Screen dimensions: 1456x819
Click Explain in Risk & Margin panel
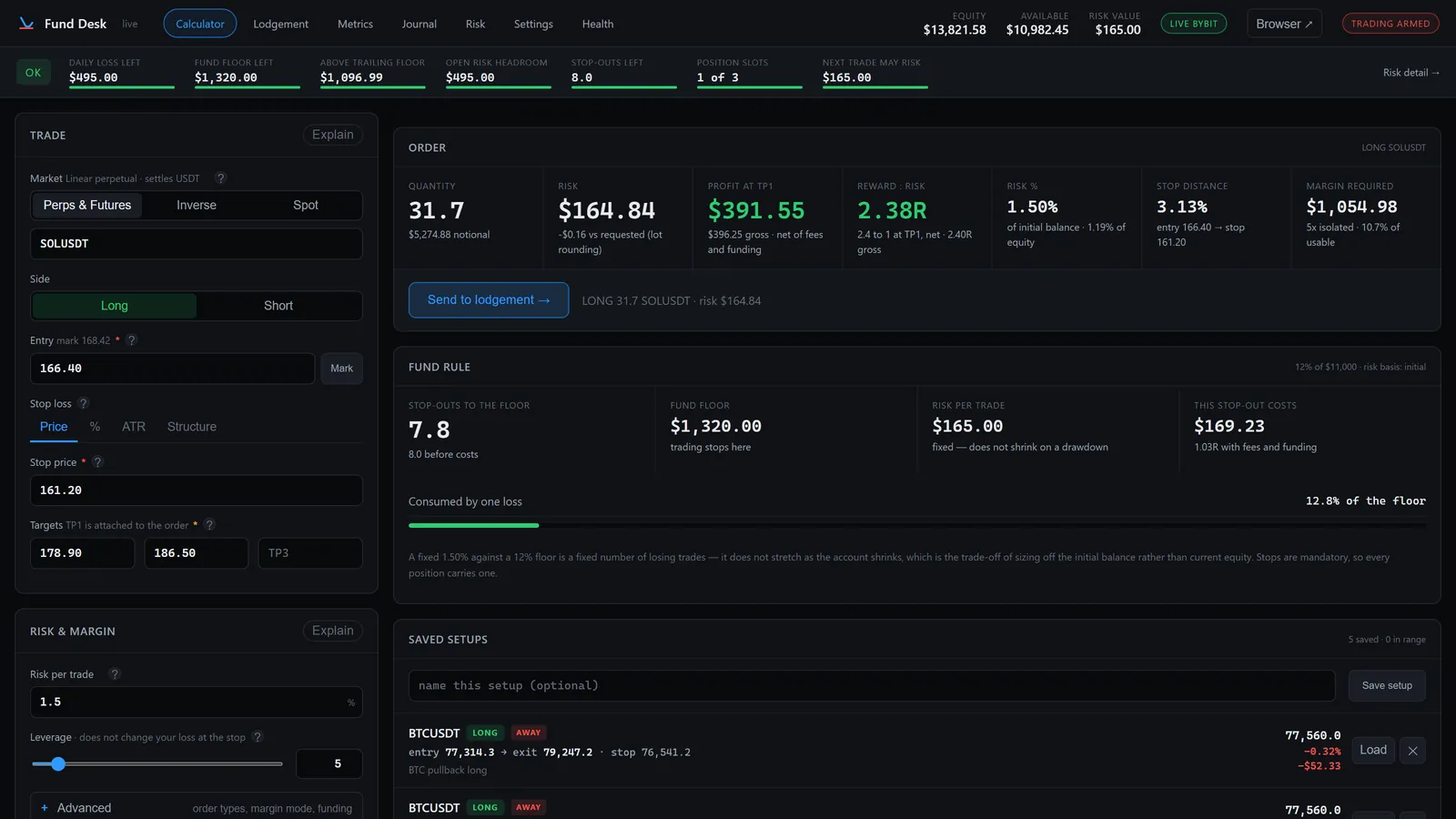click(x=333, y=631)
